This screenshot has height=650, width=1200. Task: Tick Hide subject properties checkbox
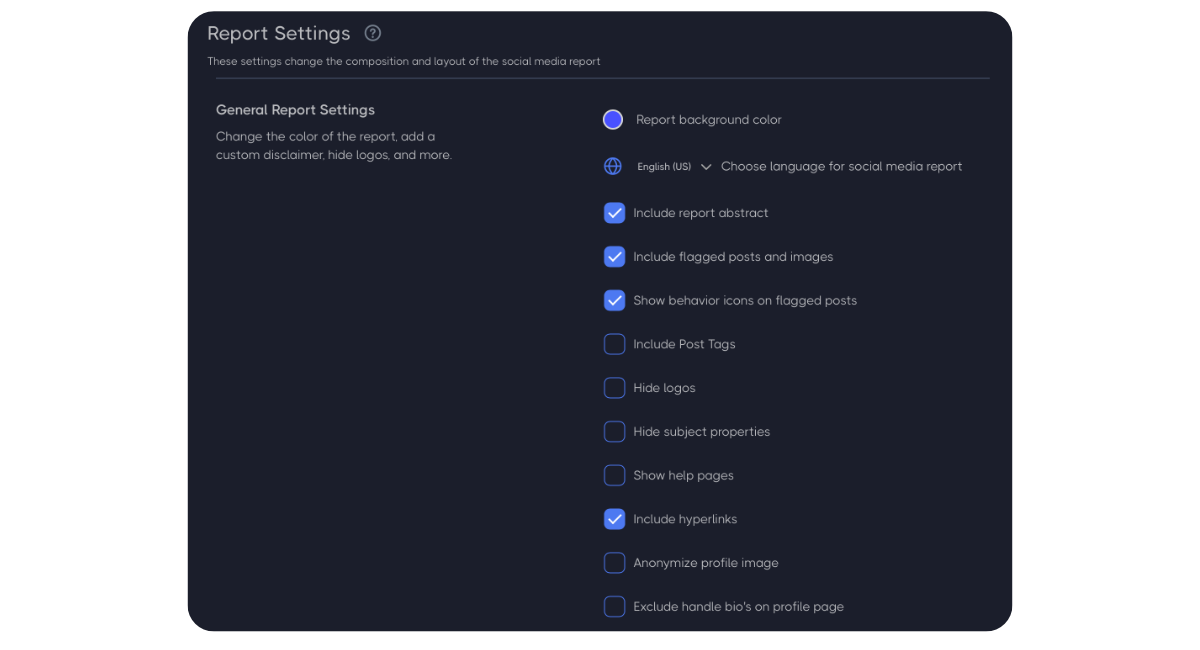614,432
